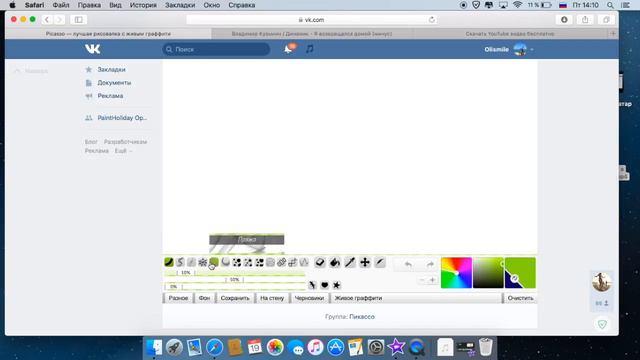
Task: Click the vk.com address bar
Action: pos(311,20)
